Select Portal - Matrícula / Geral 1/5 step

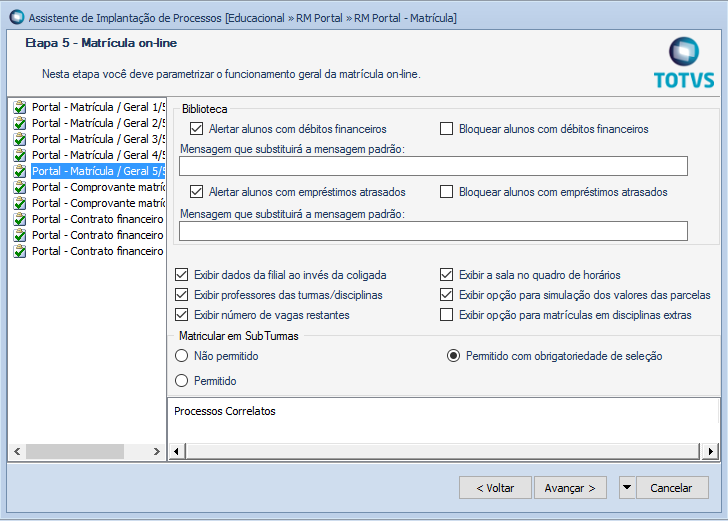tap(98, 107)
